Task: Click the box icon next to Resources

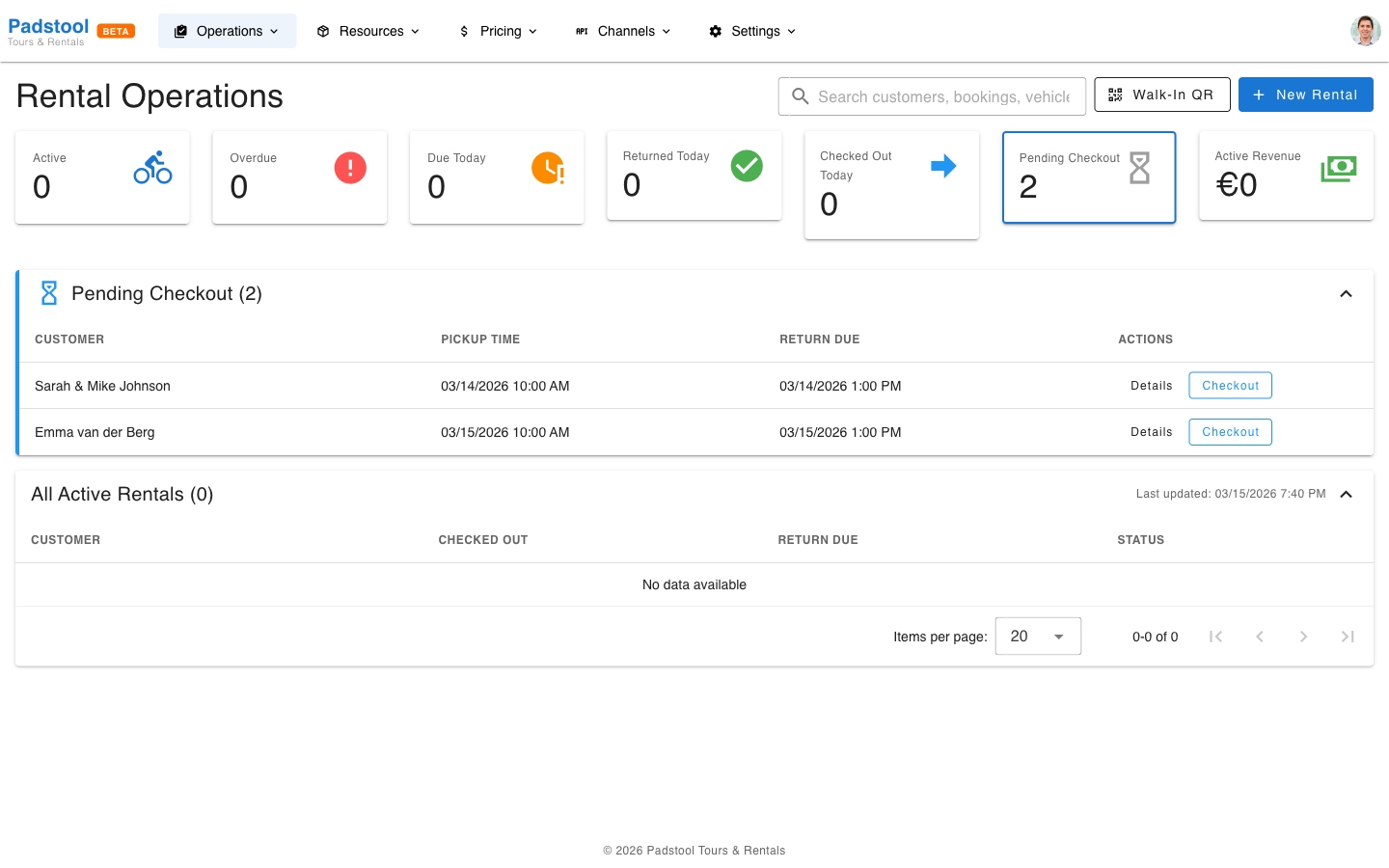Action: pos(323,31)
